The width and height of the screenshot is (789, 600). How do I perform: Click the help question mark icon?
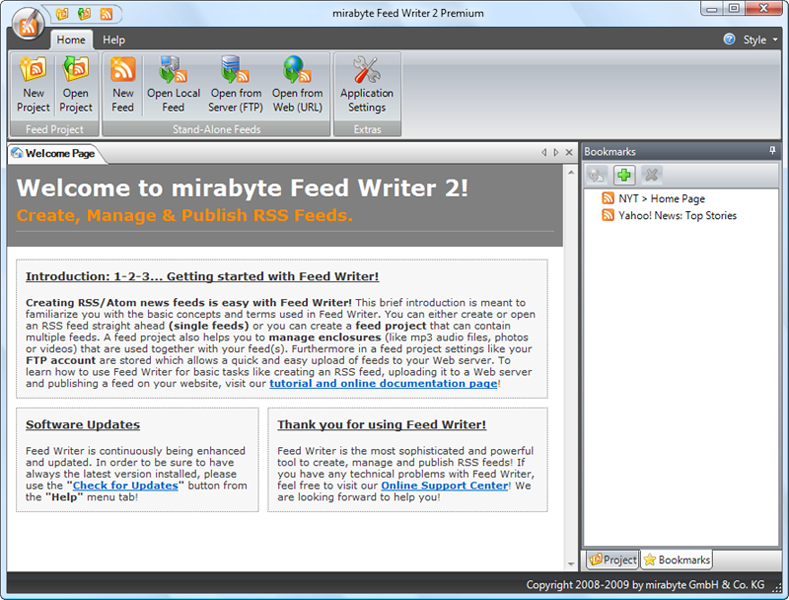pos(729,40)
